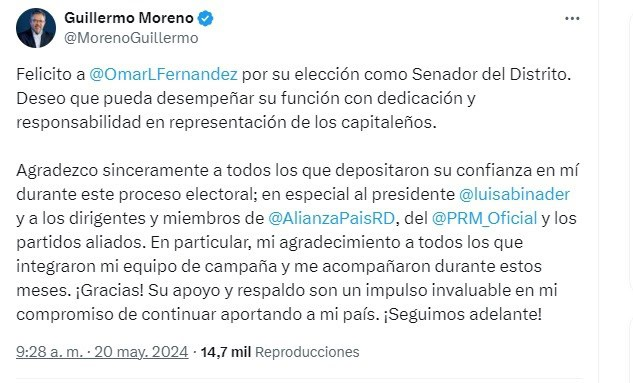The image size is (633, 383).
Task: Click the closing ¡Seguimos adelante! phrase
Action: tap(462, 314)
